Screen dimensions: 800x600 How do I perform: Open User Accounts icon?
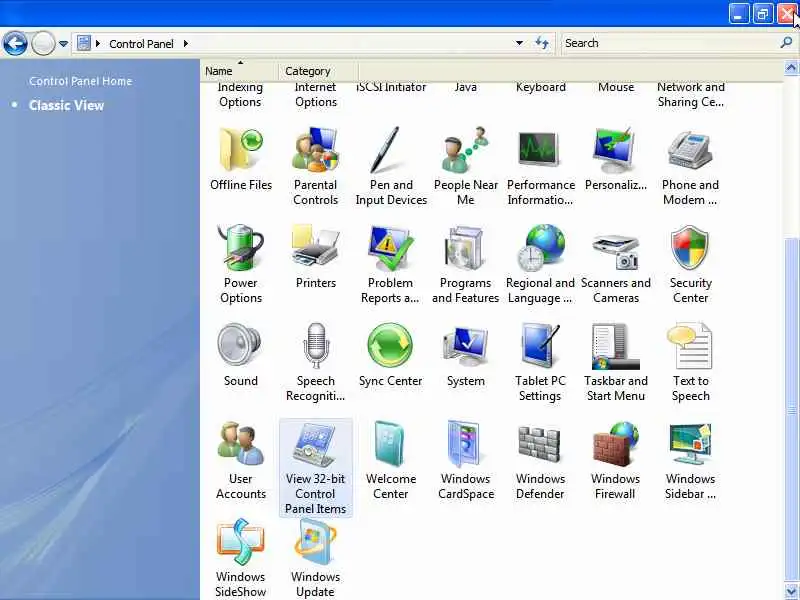coord(241,443)
